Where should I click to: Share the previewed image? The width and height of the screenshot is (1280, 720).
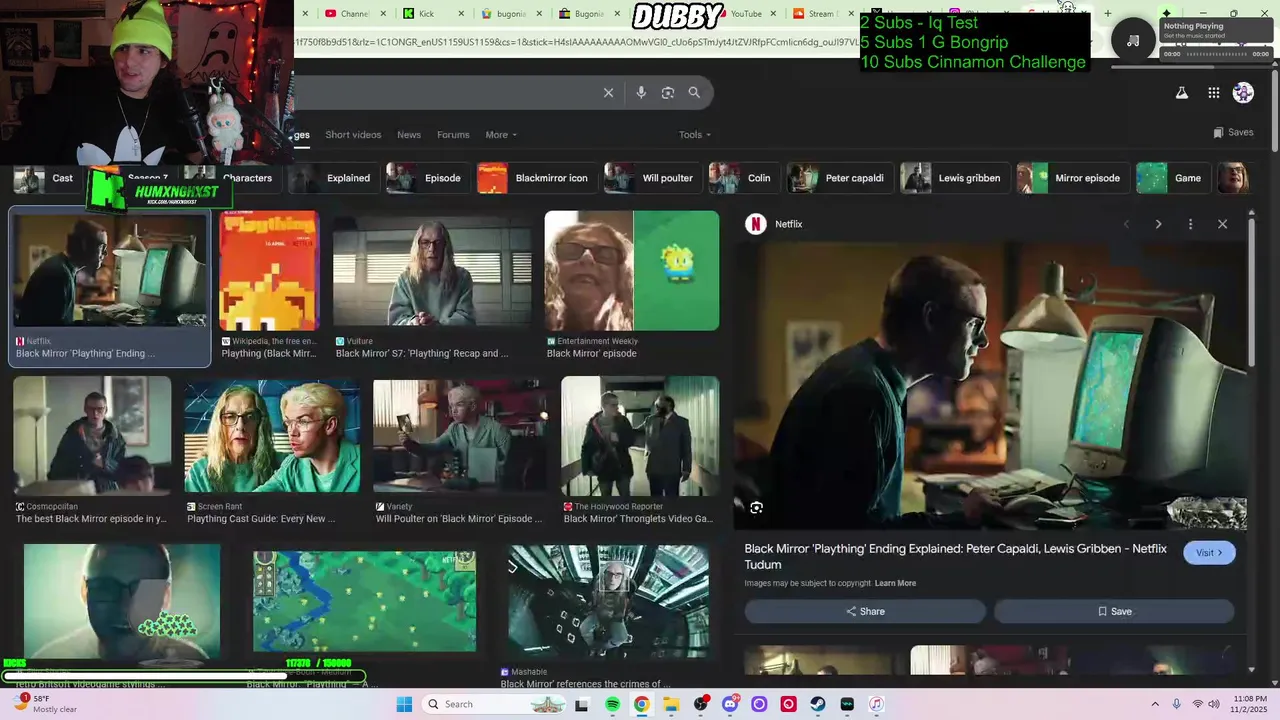[x=865, y=611]
